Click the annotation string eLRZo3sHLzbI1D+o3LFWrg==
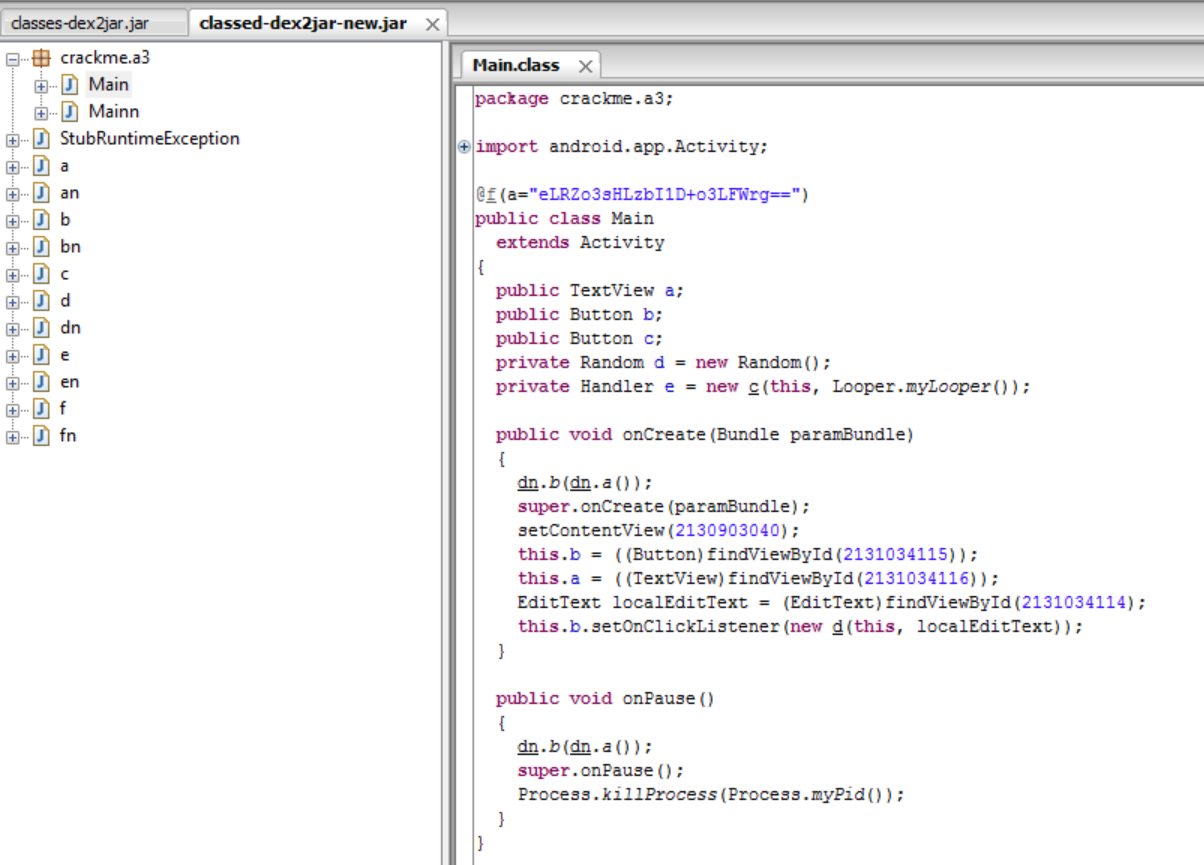Screen dimensions: 1204x865 pyautogui.click(x=668, y=195)
